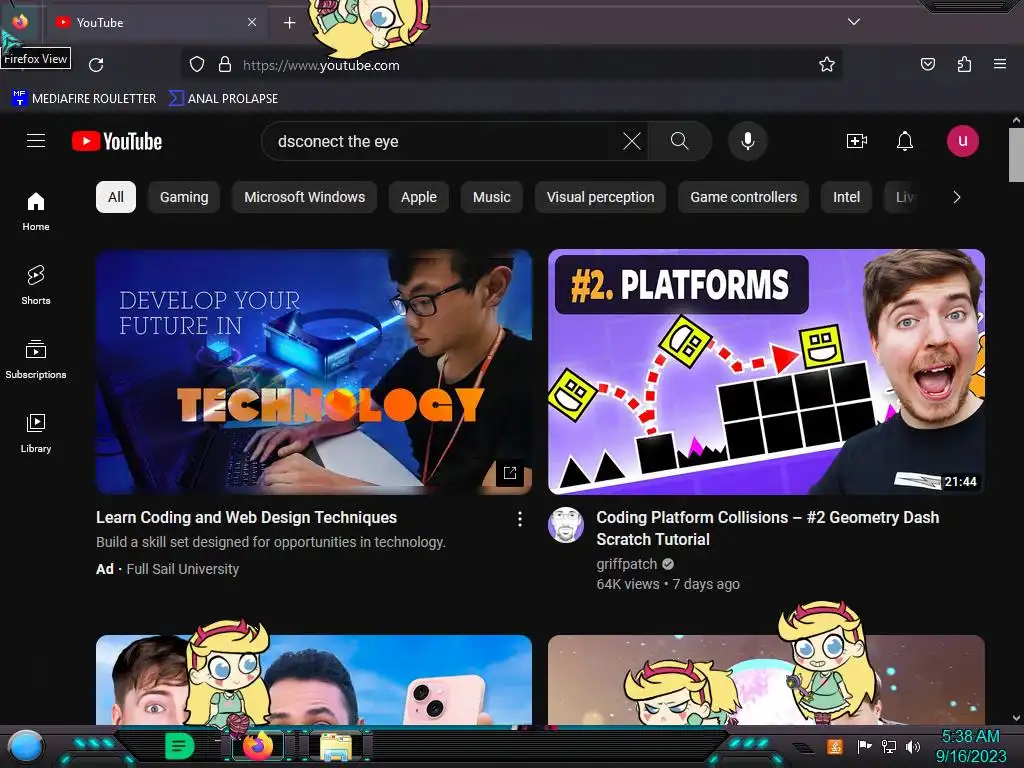Open File Explorer taskbar icon
1024x768 pixels.
(336, 747)
